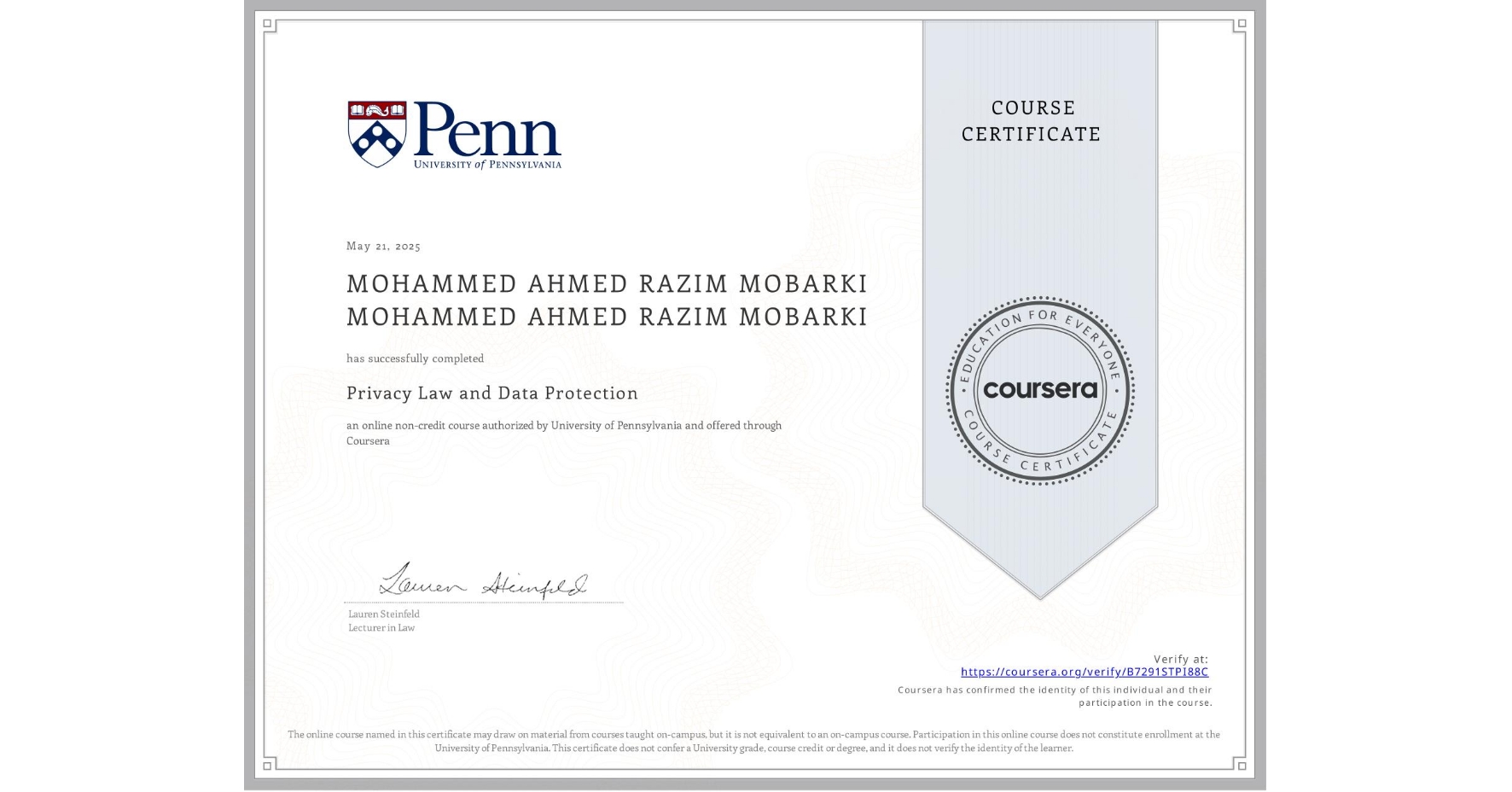Click the text 'has successfully completed'
This screenshot has width=1512, height=792.
click(x=415, y=358)
